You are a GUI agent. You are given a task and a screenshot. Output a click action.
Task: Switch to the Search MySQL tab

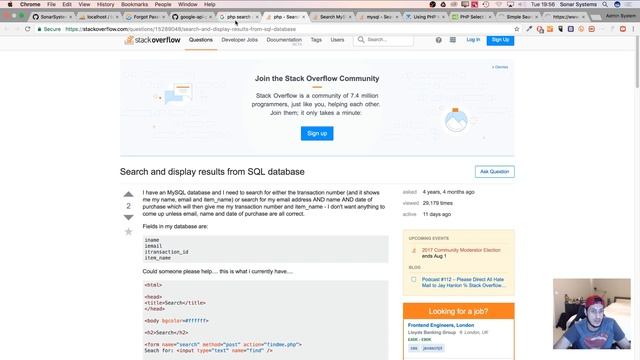point(331,17)
